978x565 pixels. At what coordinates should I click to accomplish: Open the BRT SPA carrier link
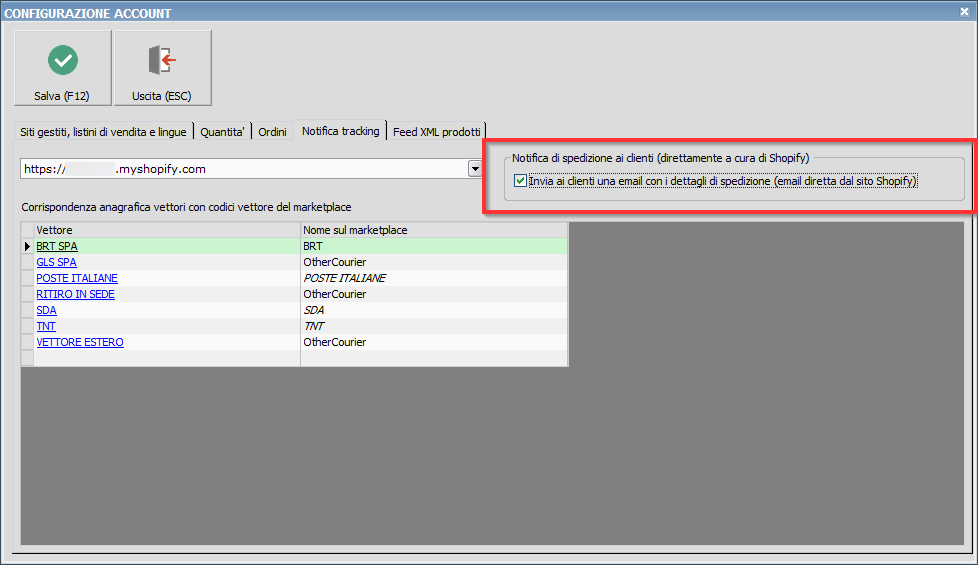pos(56,246)
